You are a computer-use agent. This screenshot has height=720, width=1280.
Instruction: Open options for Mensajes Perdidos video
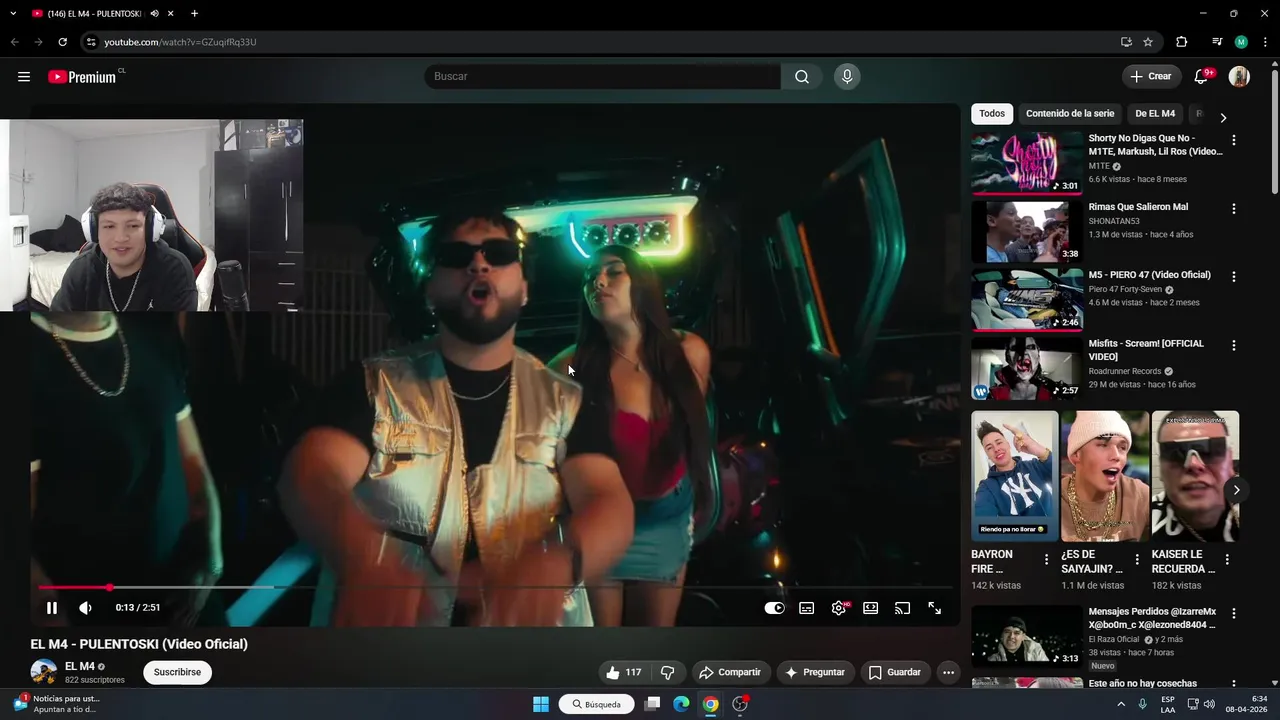(x=1233, y=614)
